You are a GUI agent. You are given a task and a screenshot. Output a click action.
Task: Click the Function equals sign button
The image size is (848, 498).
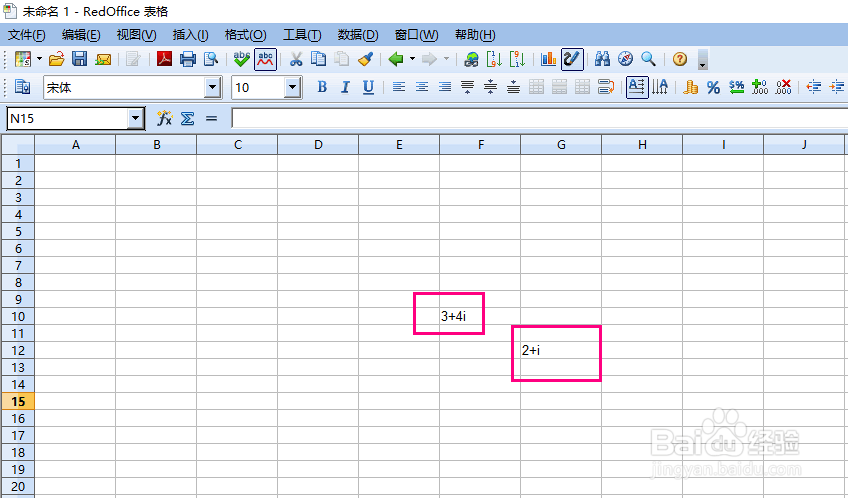click(x=211, y=118)
